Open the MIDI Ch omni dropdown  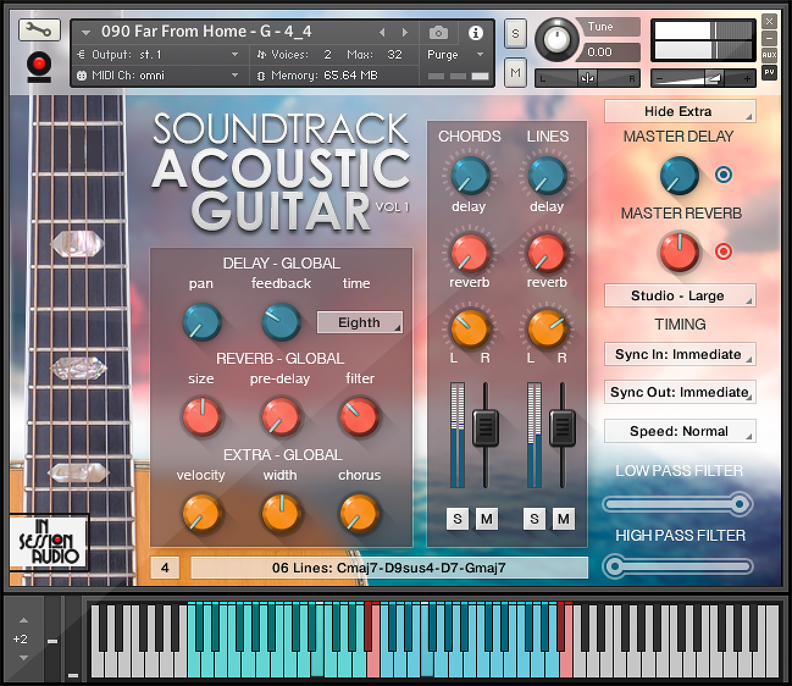click(x=161, y=75)
